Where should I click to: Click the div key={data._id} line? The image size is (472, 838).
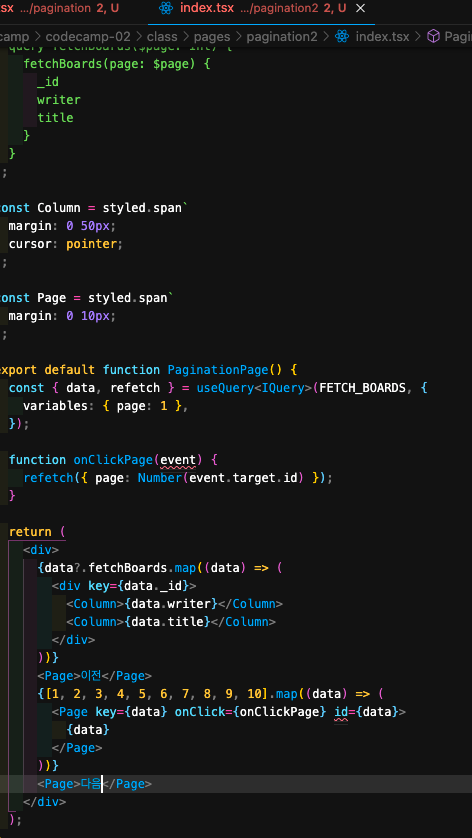pos(124,586)
